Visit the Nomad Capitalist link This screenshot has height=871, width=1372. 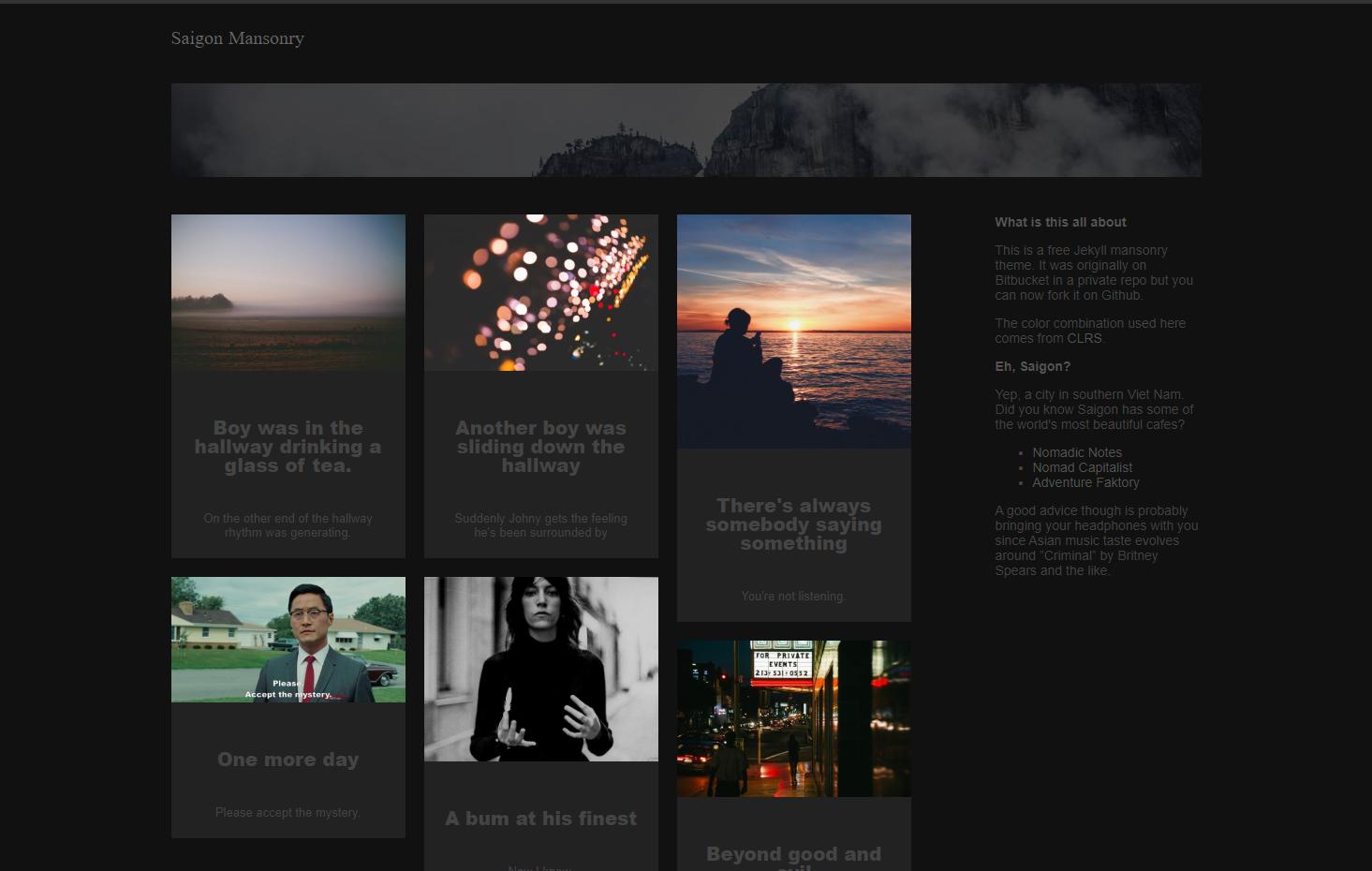coord(1082,467)
